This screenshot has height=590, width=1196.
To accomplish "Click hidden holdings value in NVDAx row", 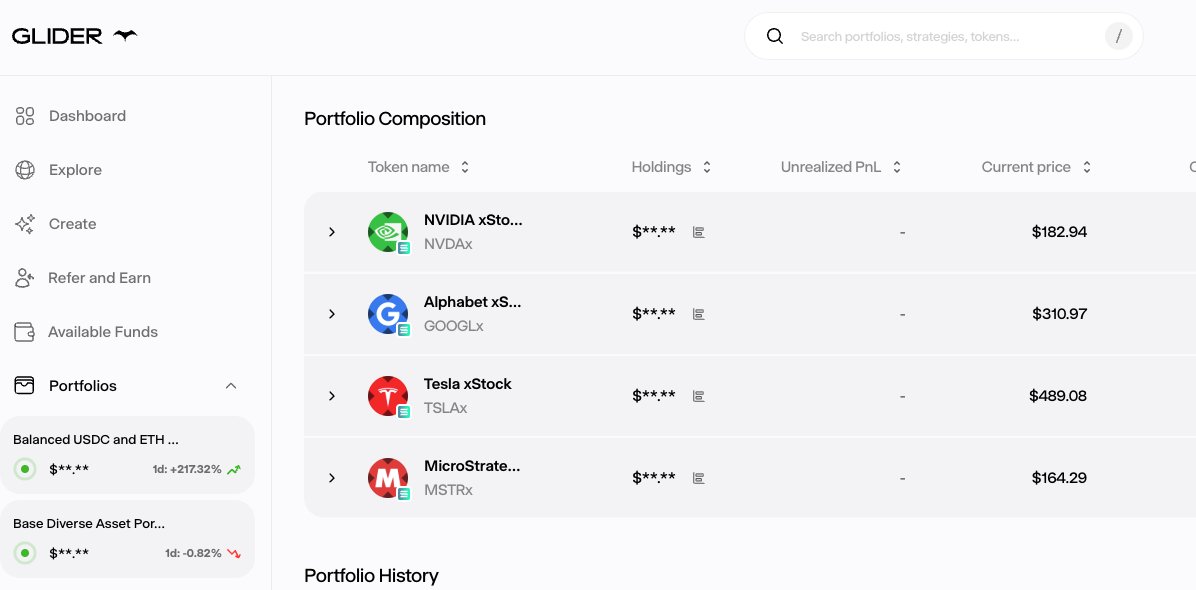I will (x=654, y=232).
